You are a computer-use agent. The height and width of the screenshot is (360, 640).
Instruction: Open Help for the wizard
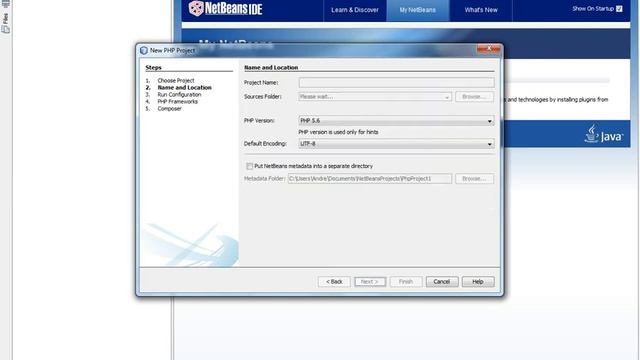click(x=478, y=282)
